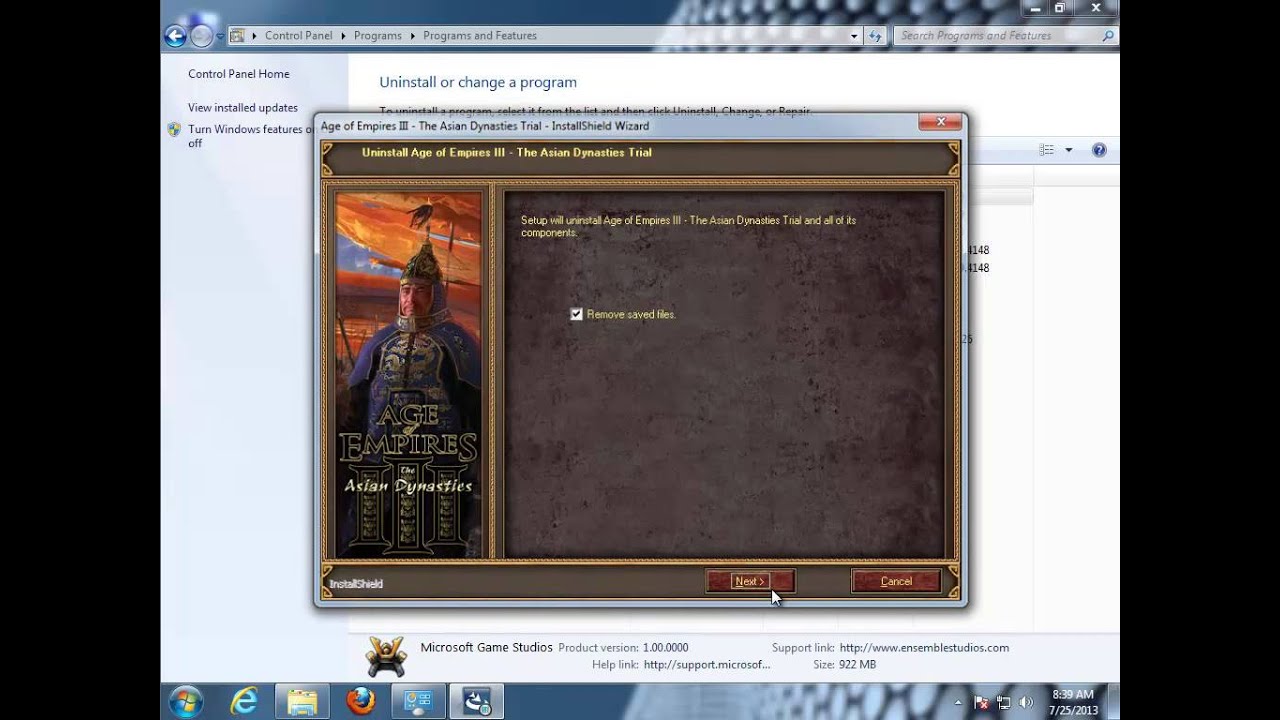1280x720 pixels.
Task: Open the support.microsoft help link
Action: click(707, 664)
